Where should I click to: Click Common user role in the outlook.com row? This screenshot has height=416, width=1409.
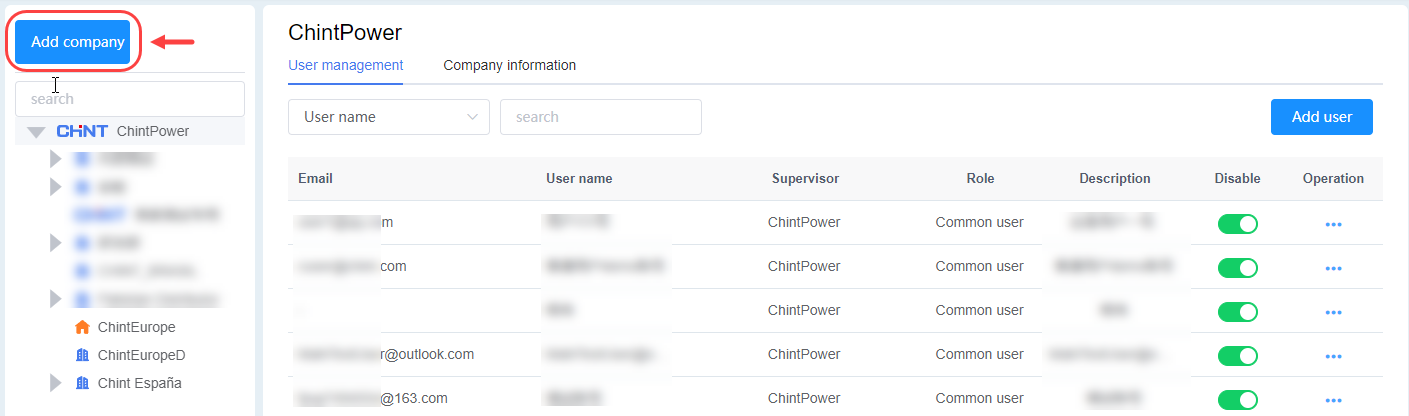(x=980, y=354)
